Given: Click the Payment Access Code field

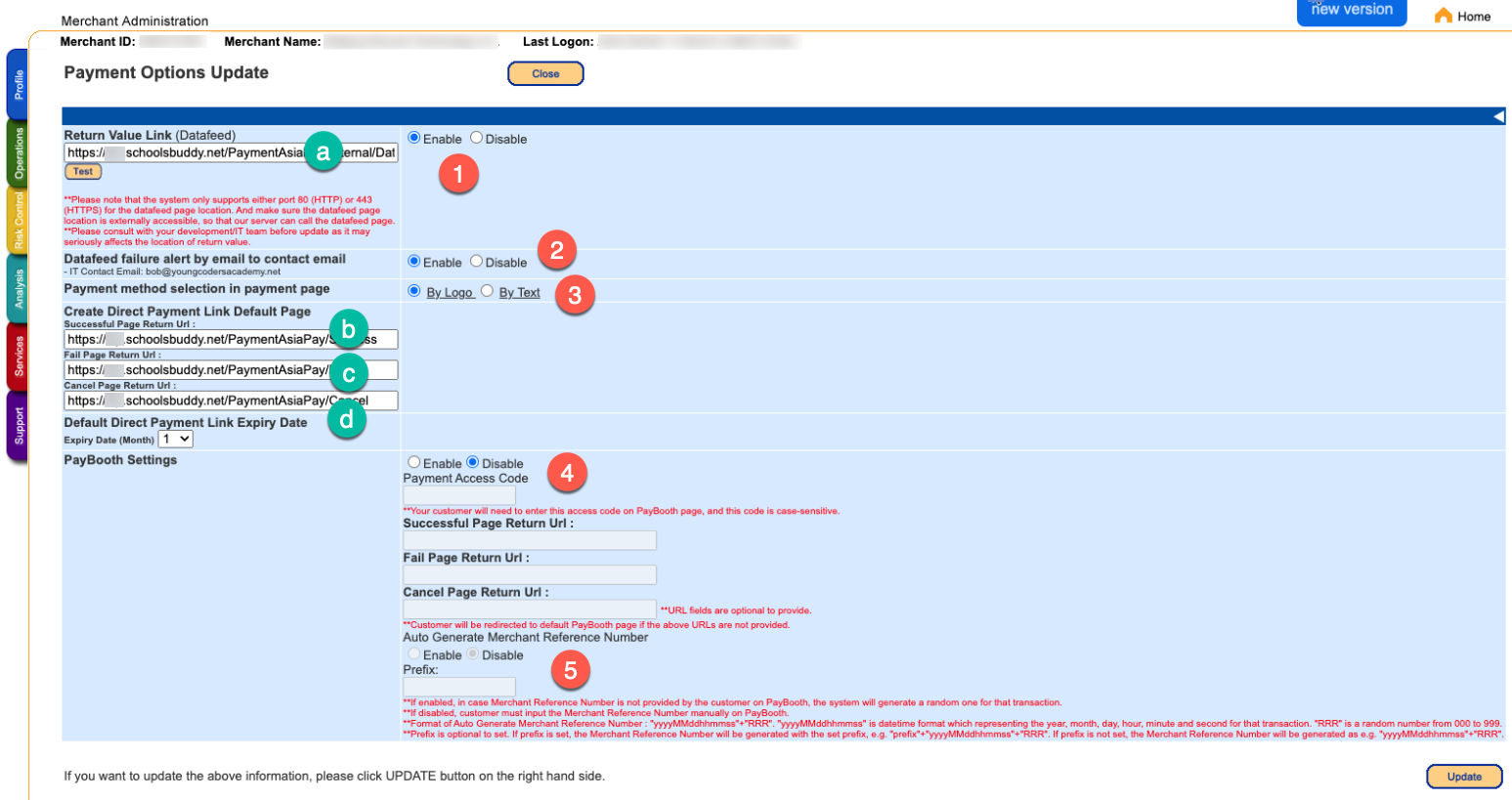Looking at the screenshot, I should 459,495.
